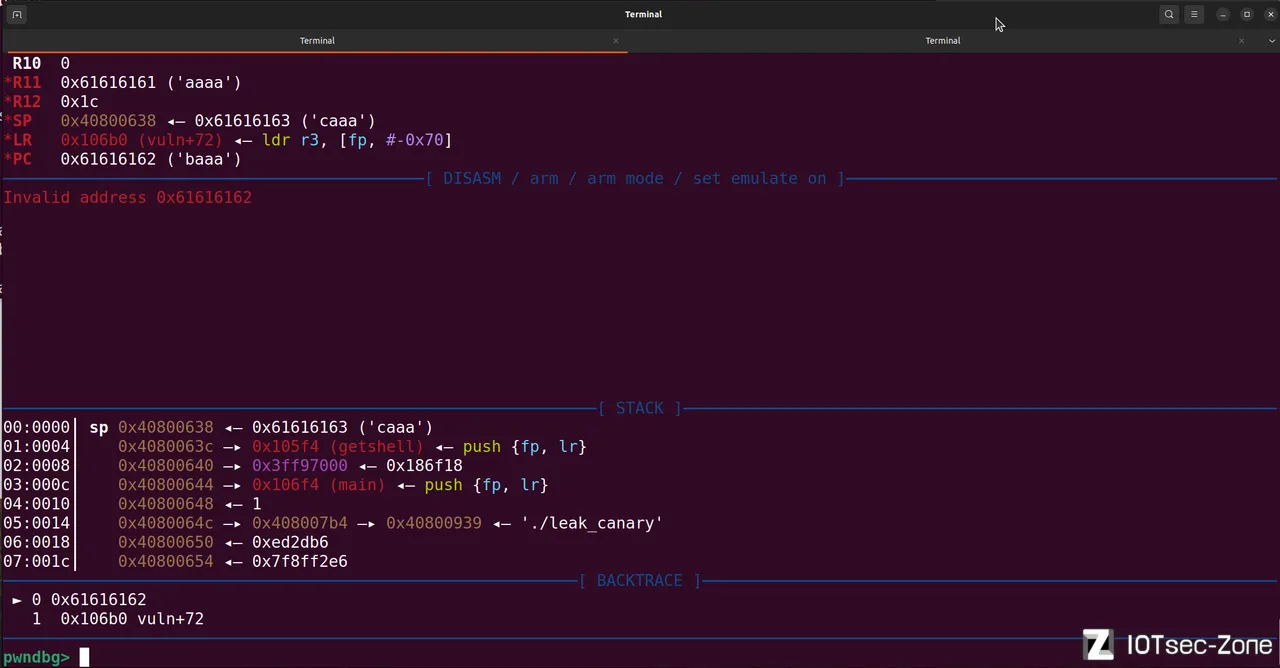Open the terminal search icon
The image size is (1280, 668).
pyautogui.click(x=1169, y=14)
